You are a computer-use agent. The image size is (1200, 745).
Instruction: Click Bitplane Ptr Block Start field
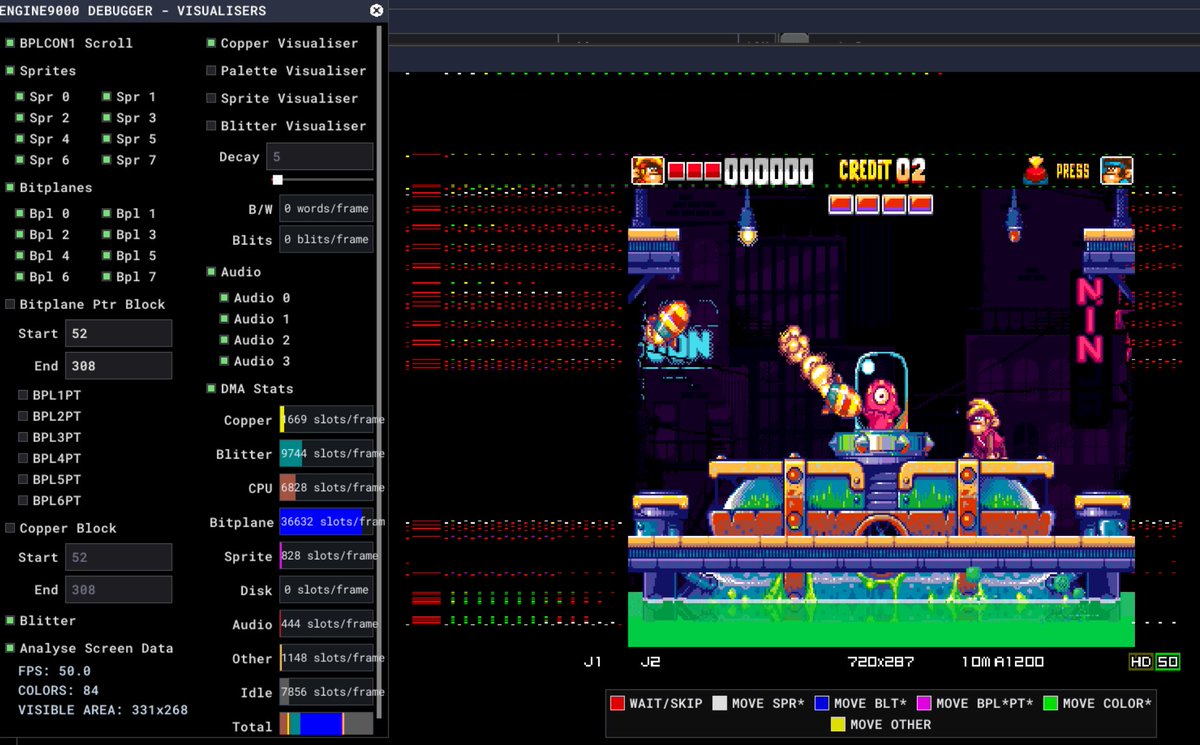coord(118,333)
